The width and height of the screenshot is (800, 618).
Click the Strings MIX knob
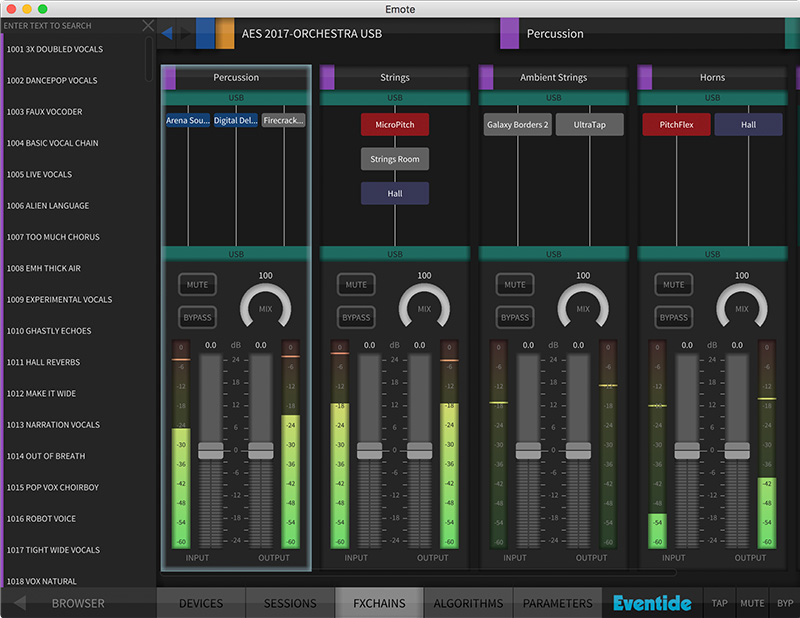424,308
